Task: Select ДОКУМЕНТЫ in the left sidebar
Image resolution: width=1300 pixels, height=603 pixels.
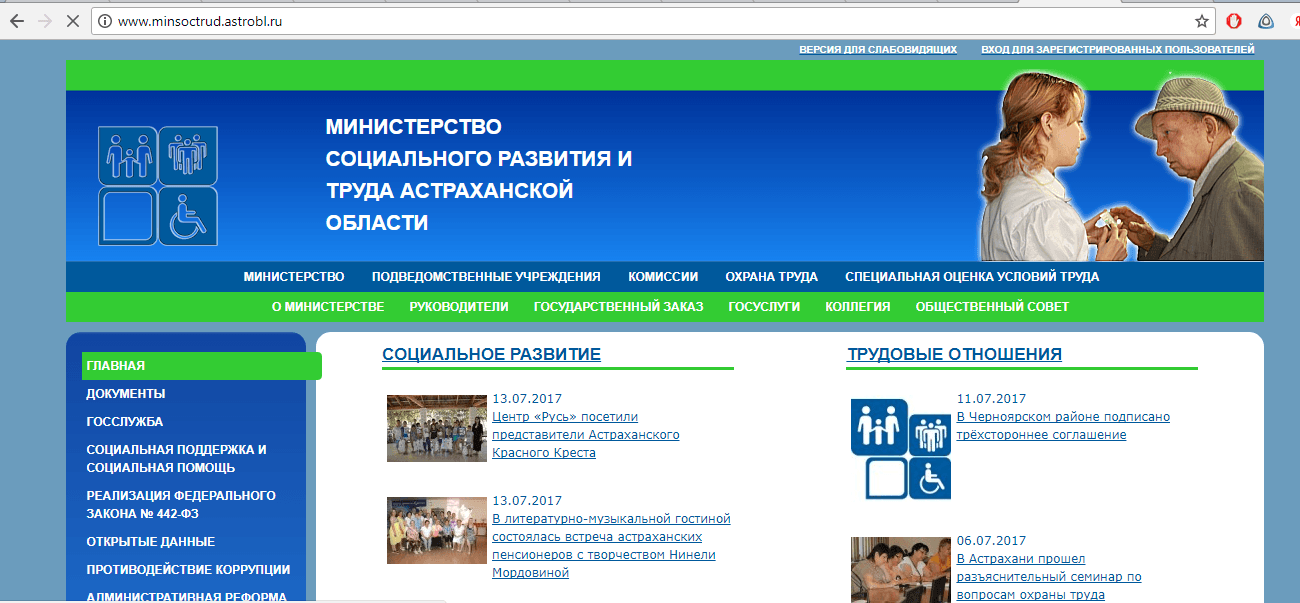Action: [126, 394]
